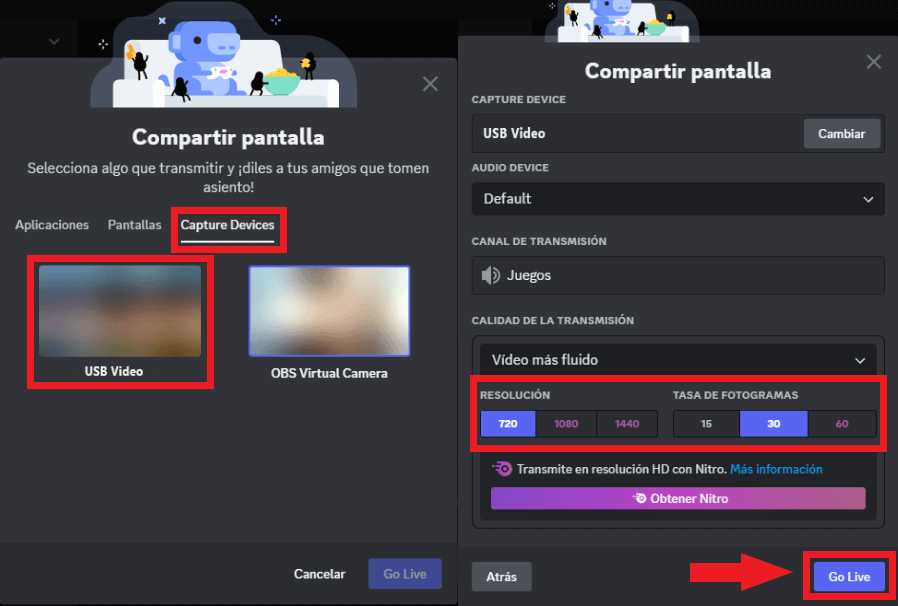Select the Juegos transmission channel field

(678, 276)
